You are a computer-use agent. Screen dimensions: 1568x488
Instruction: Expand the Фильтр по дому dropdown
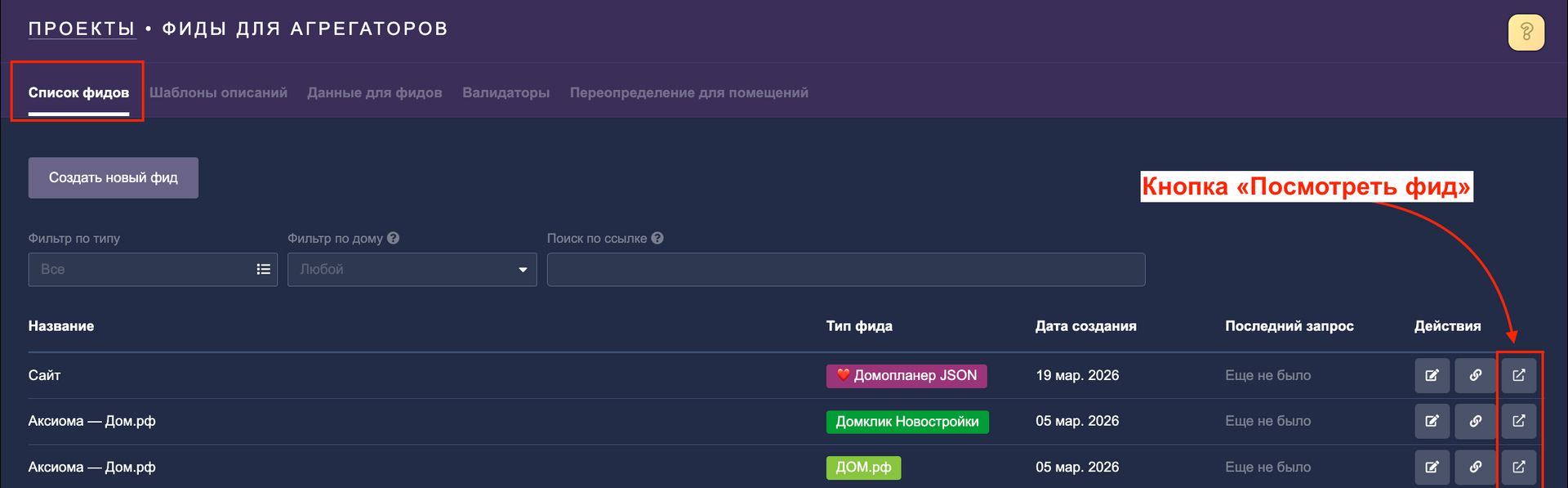(x=412, y=270)
